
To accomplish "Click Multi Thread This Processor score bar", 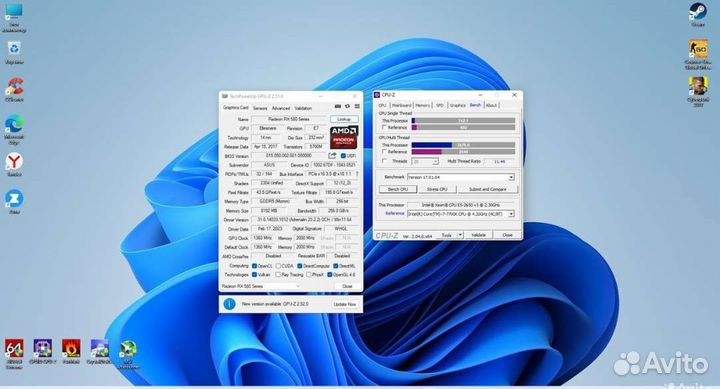I will (x=463, y=145).
